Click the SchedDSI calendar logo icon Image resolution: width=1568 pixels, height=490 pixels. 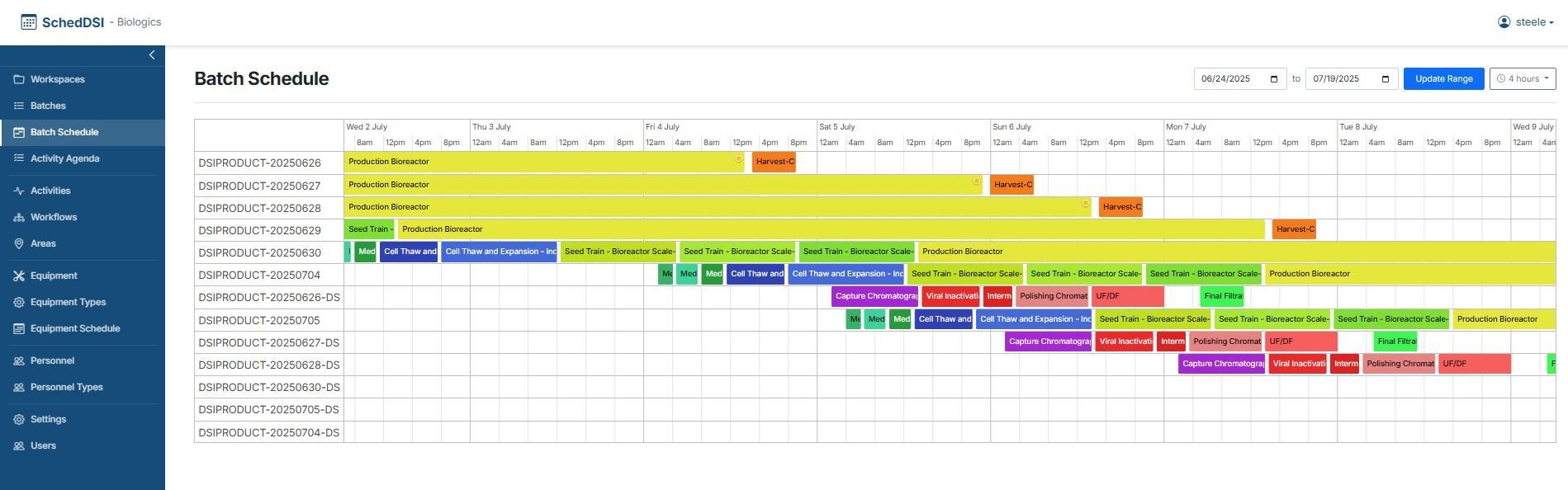pos(29,22)
